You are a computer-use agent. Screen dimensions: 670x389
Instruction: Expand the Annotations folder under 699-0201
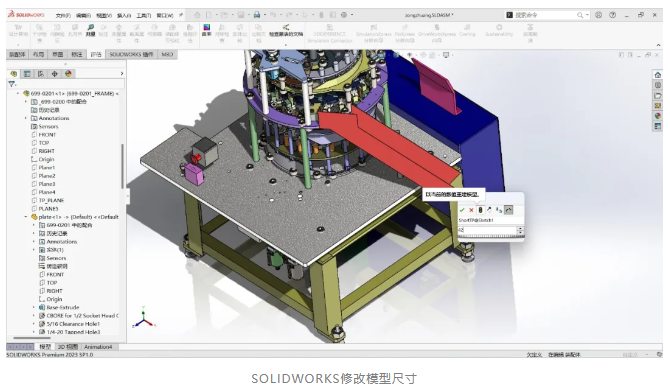pyautogui.click(x=26, y=118)
